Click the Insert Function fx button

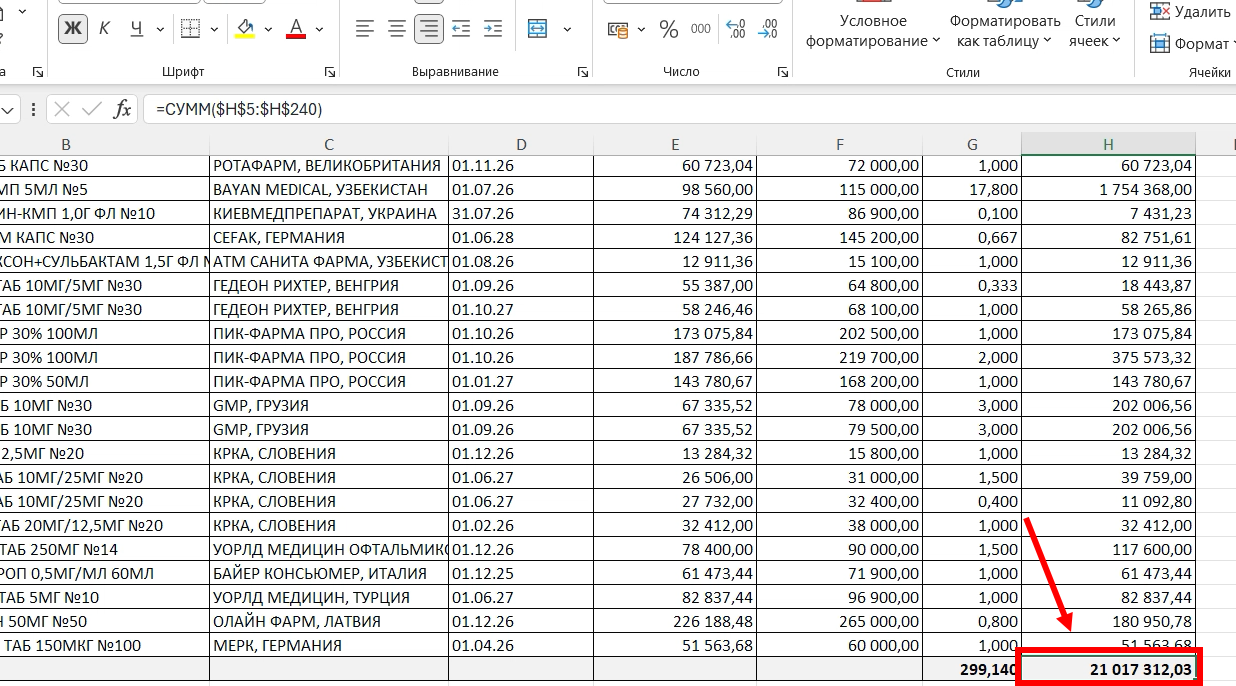[122, 109]
